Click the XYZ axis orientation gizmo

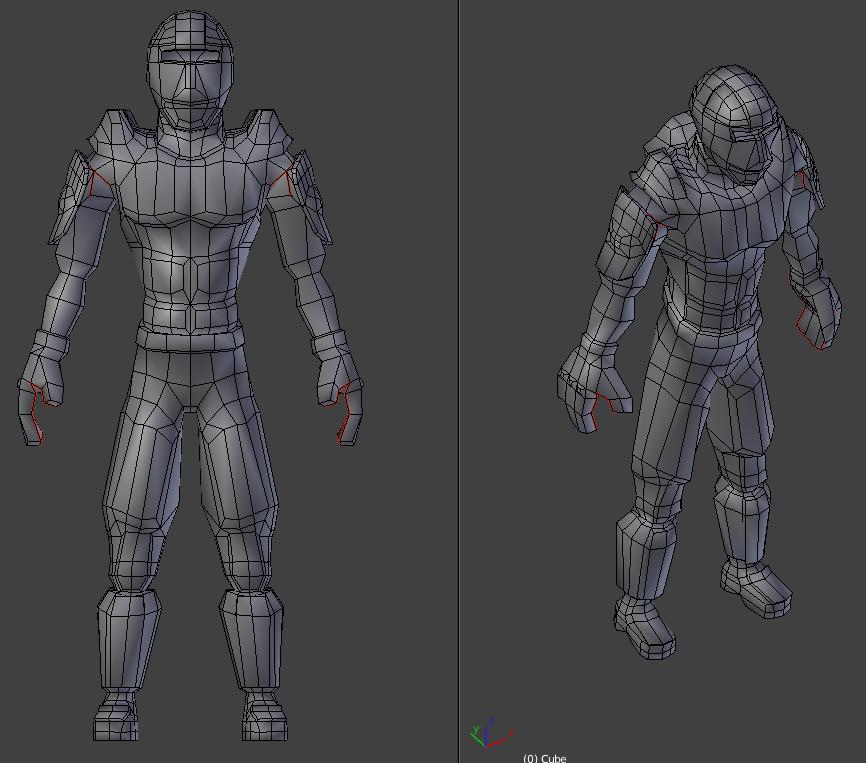tap(490, 734)
